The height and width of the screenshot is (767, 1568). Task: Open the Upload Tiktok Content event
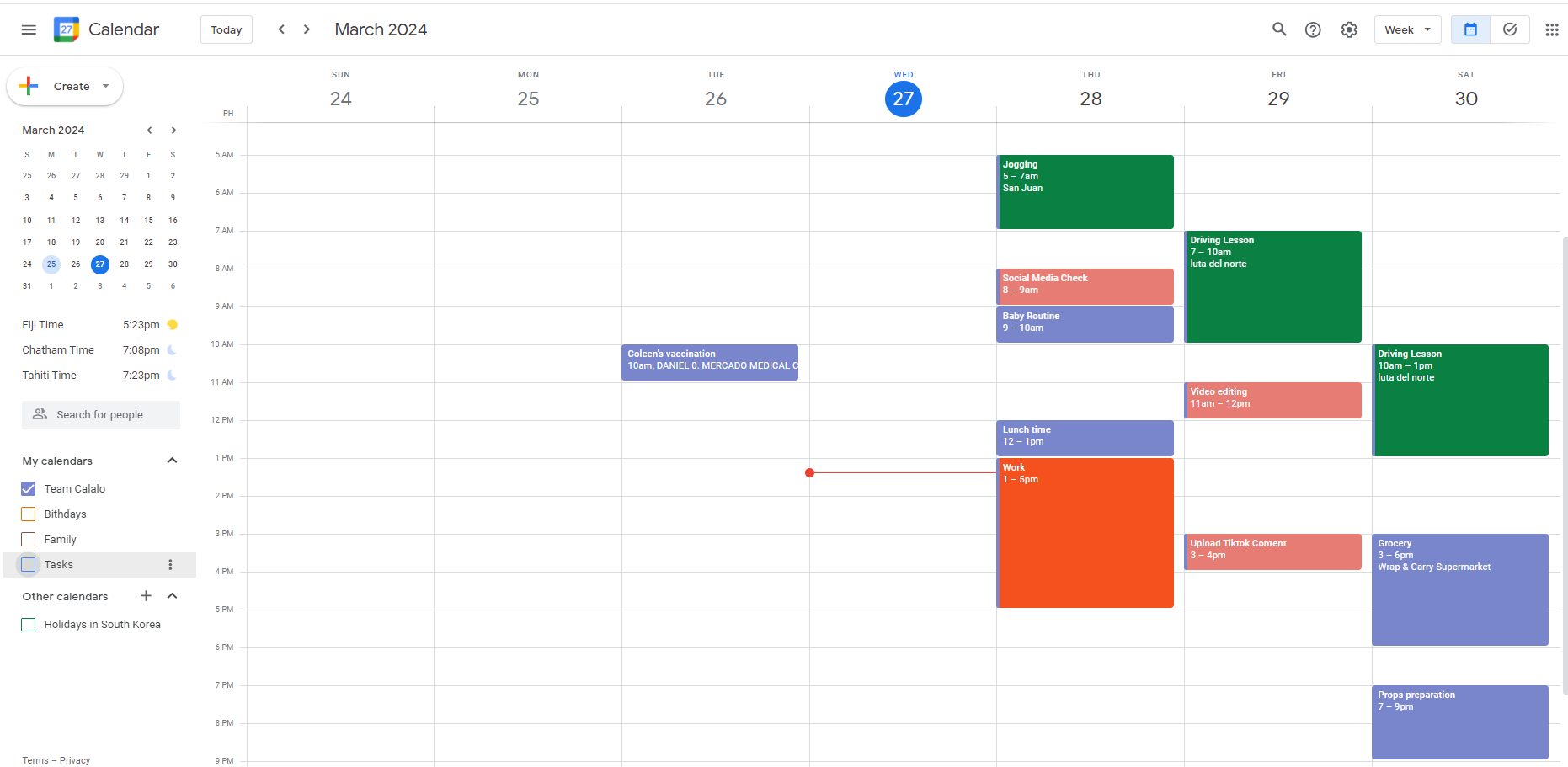[x=1272, y=552]
